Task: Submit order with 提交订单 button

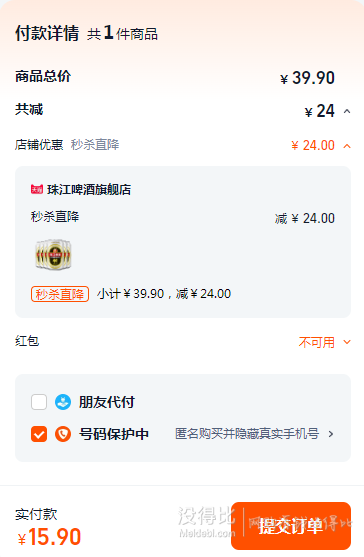Action: [291, 526]
